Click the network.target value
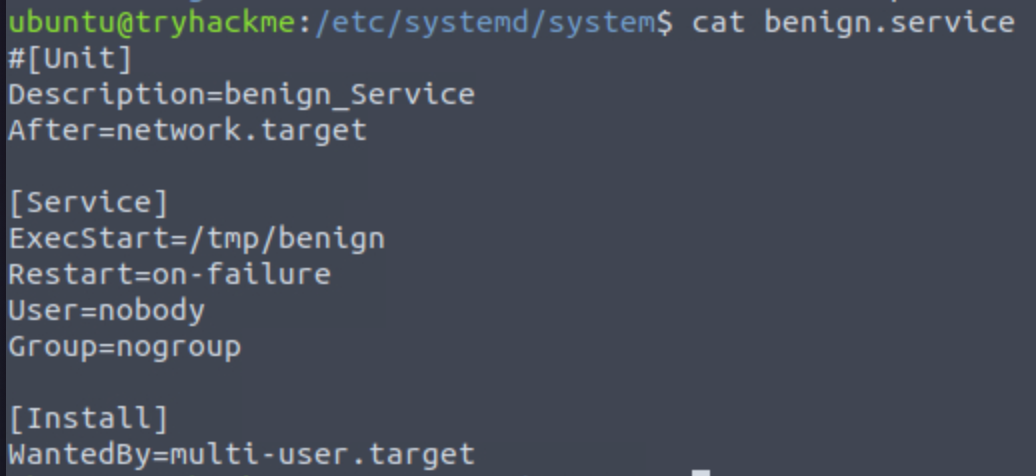The width and height of the screenshot is (1036, 476). [241, 130]
